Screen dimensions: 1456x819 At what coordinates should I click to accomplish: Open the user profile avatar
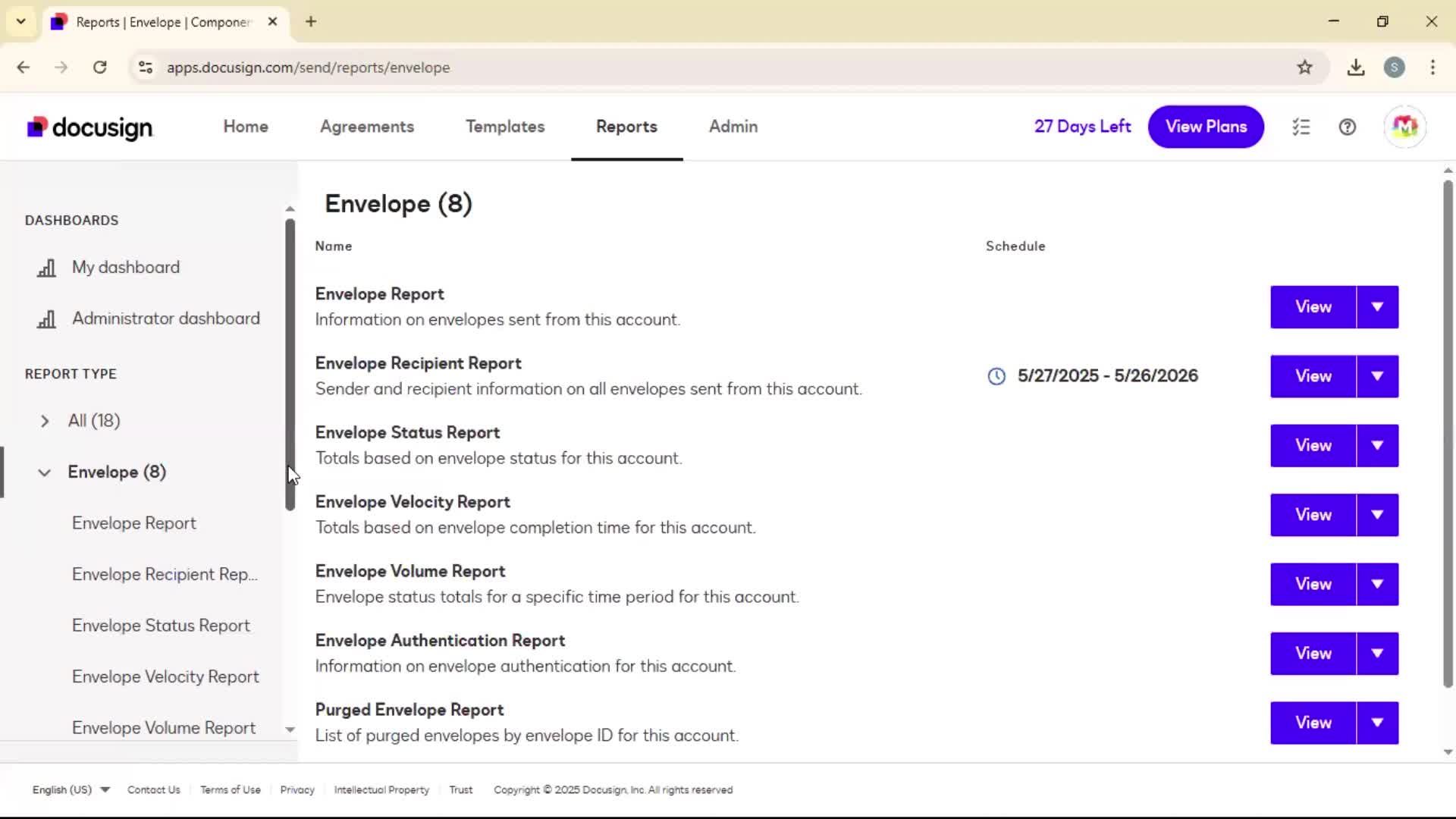pos(1404,127)
